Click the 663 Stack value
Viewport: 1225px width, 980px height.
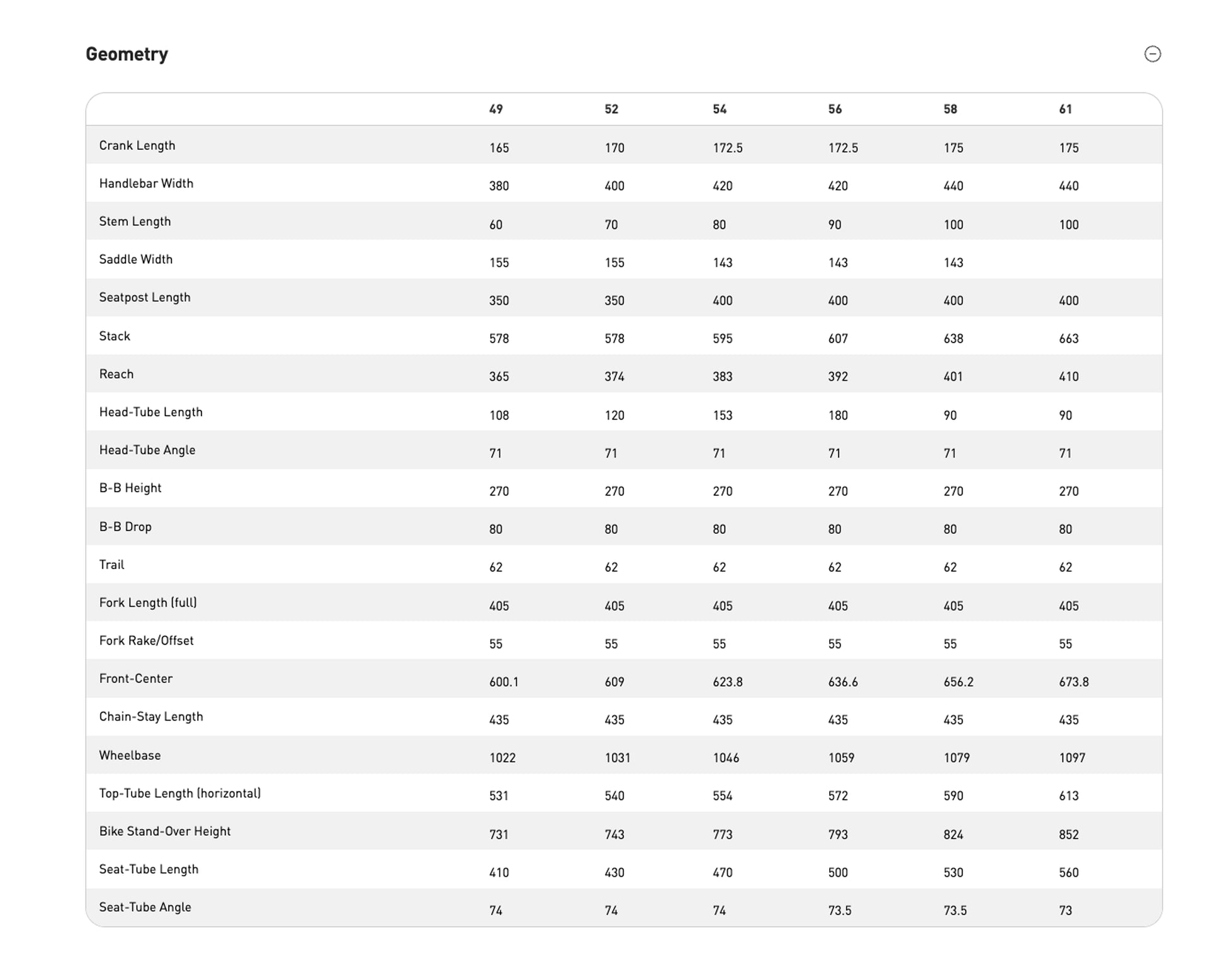point(1068,339)
